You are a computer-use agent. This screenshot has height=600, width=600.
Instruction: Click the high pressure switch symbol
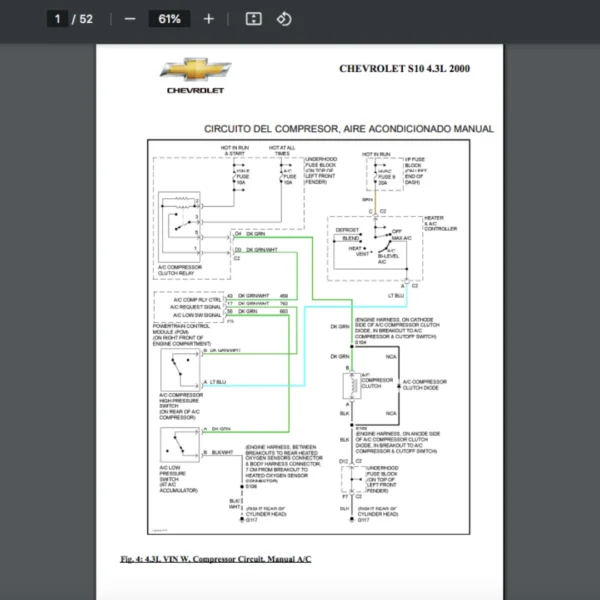pos(181,371)
